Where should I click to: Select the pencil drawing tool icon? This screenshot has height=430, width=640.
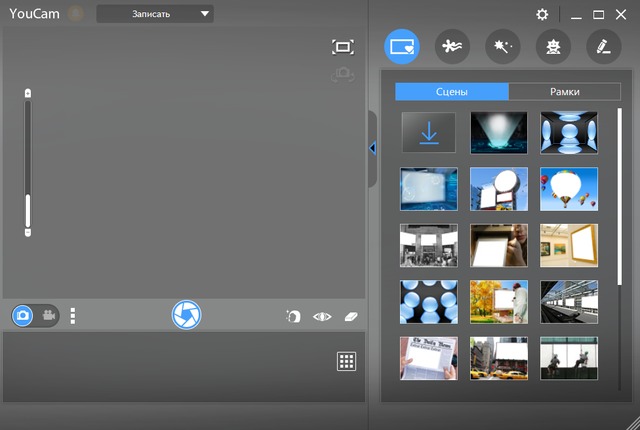pyautogui.click(x=600, y=46)
